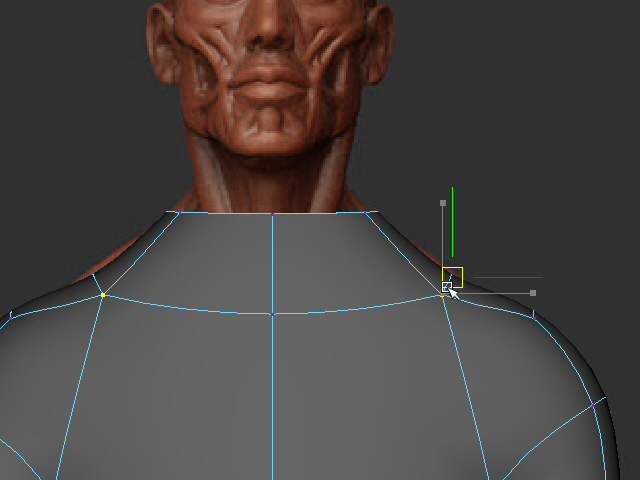Select the magenta vertex at the far left edge
640x480 pixels.
tap(10, 315)
